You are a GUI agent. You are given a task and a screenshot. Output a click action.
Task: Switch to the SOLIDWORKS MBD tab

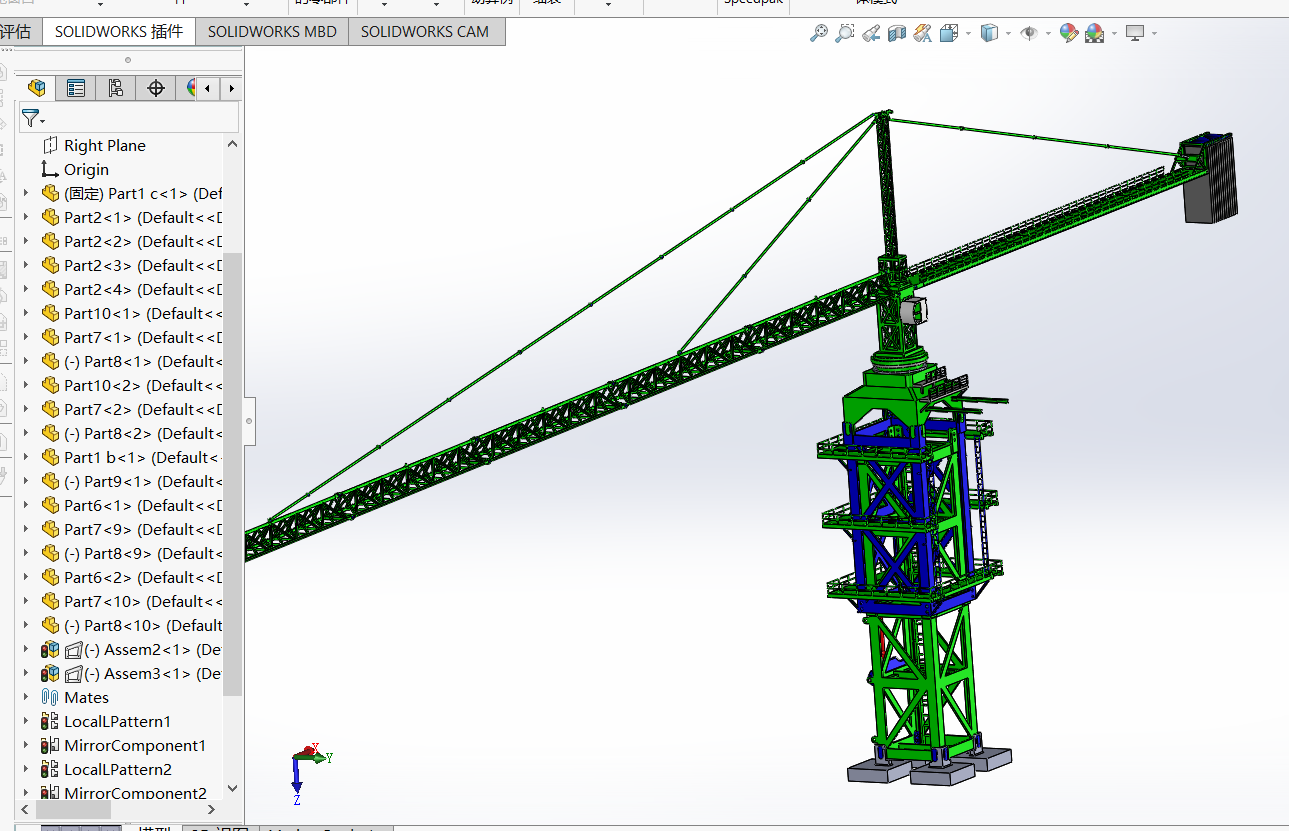pos(272,31)
